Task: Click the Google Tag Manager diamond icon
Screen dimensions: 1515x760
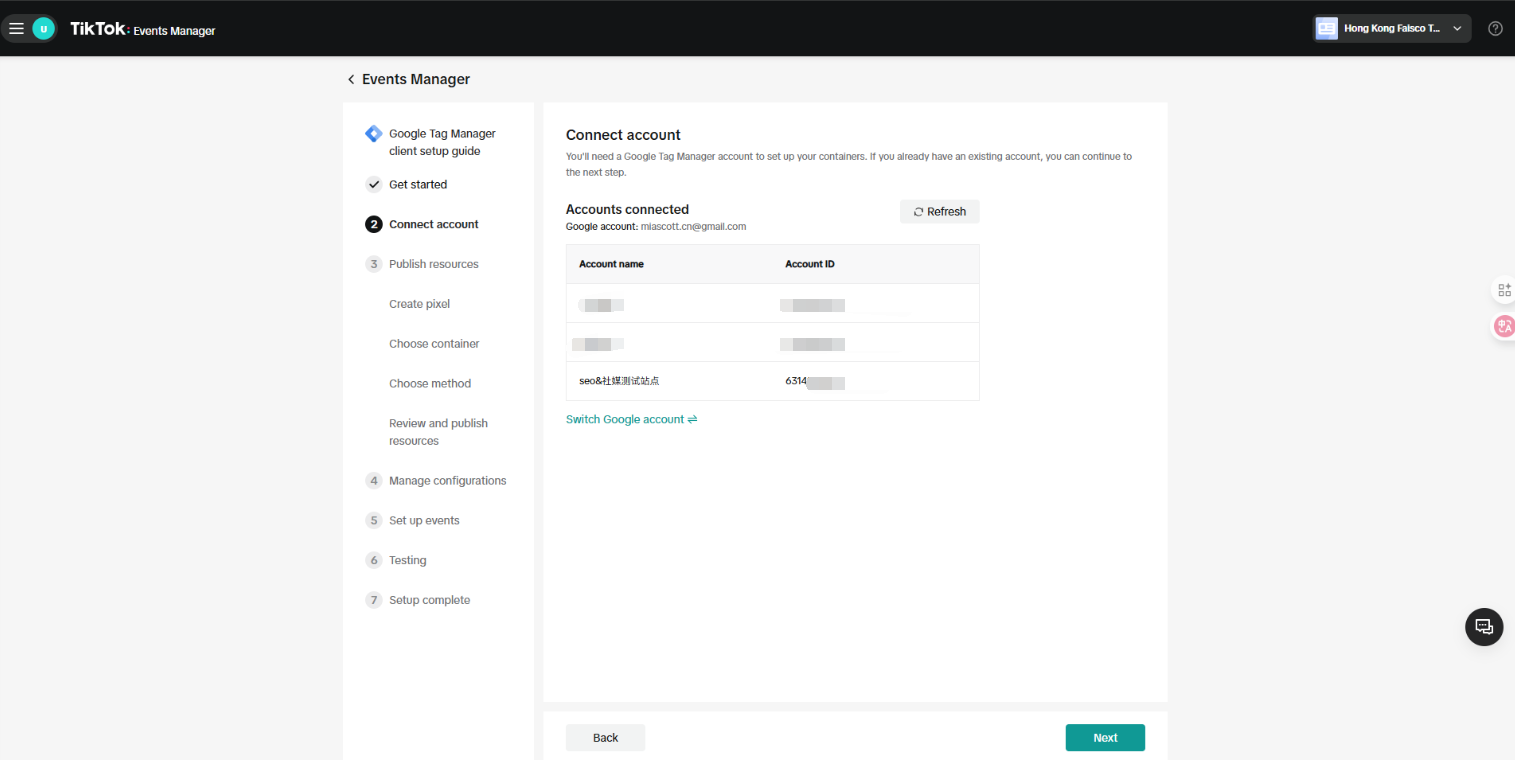Action: [373, 134]
